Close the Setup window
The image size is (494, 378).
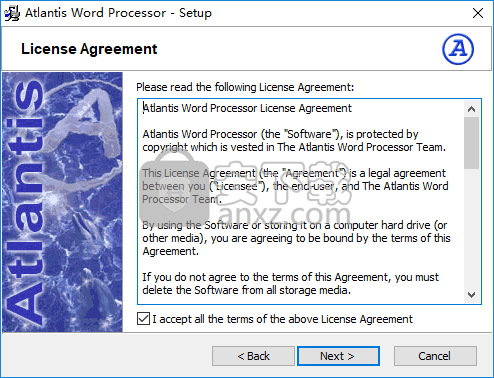pos(478,13)
